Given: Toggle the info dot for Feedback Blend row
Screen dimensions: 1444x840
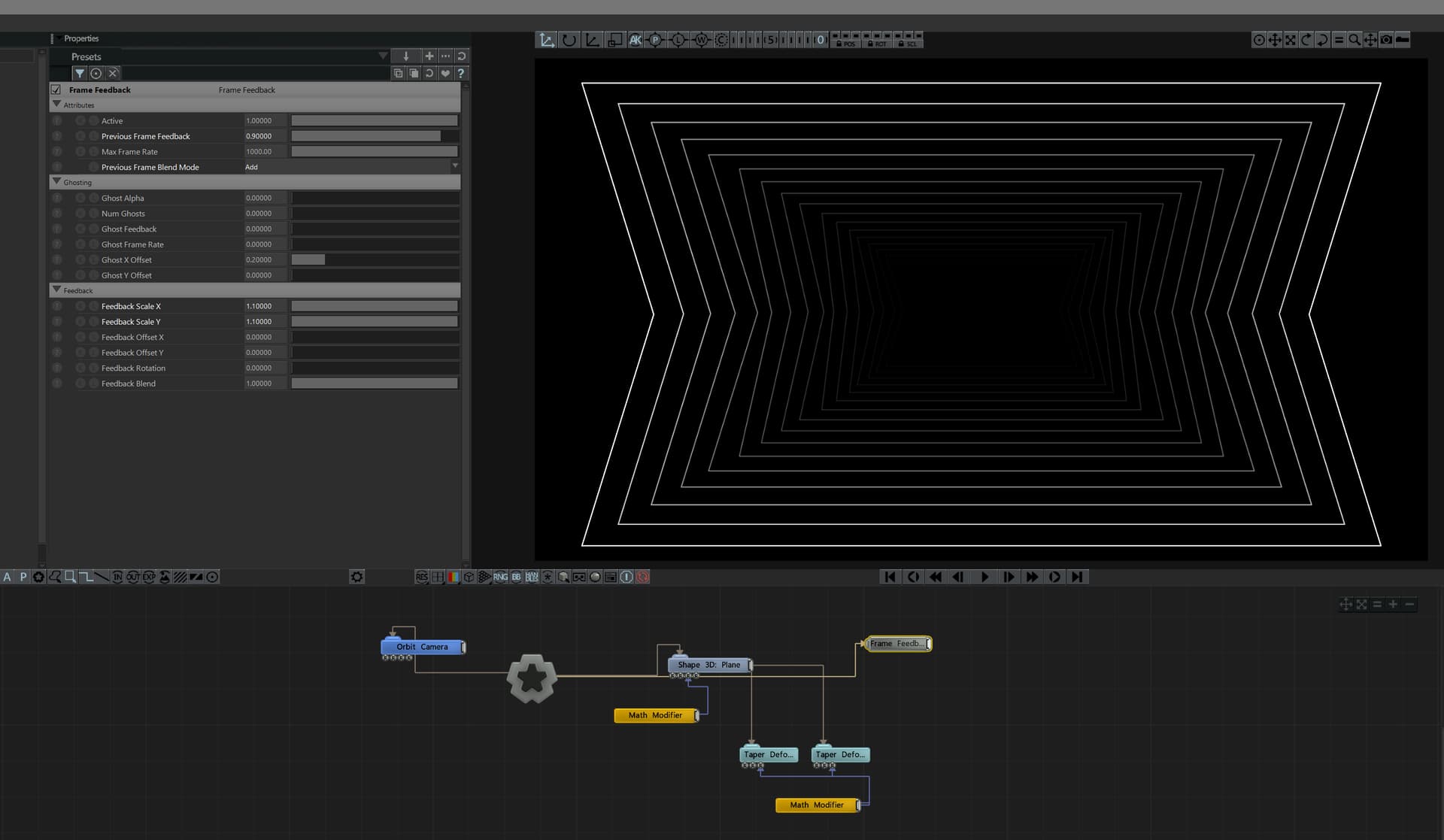Looking at the screenshot, I should click(x=57, y=383).
